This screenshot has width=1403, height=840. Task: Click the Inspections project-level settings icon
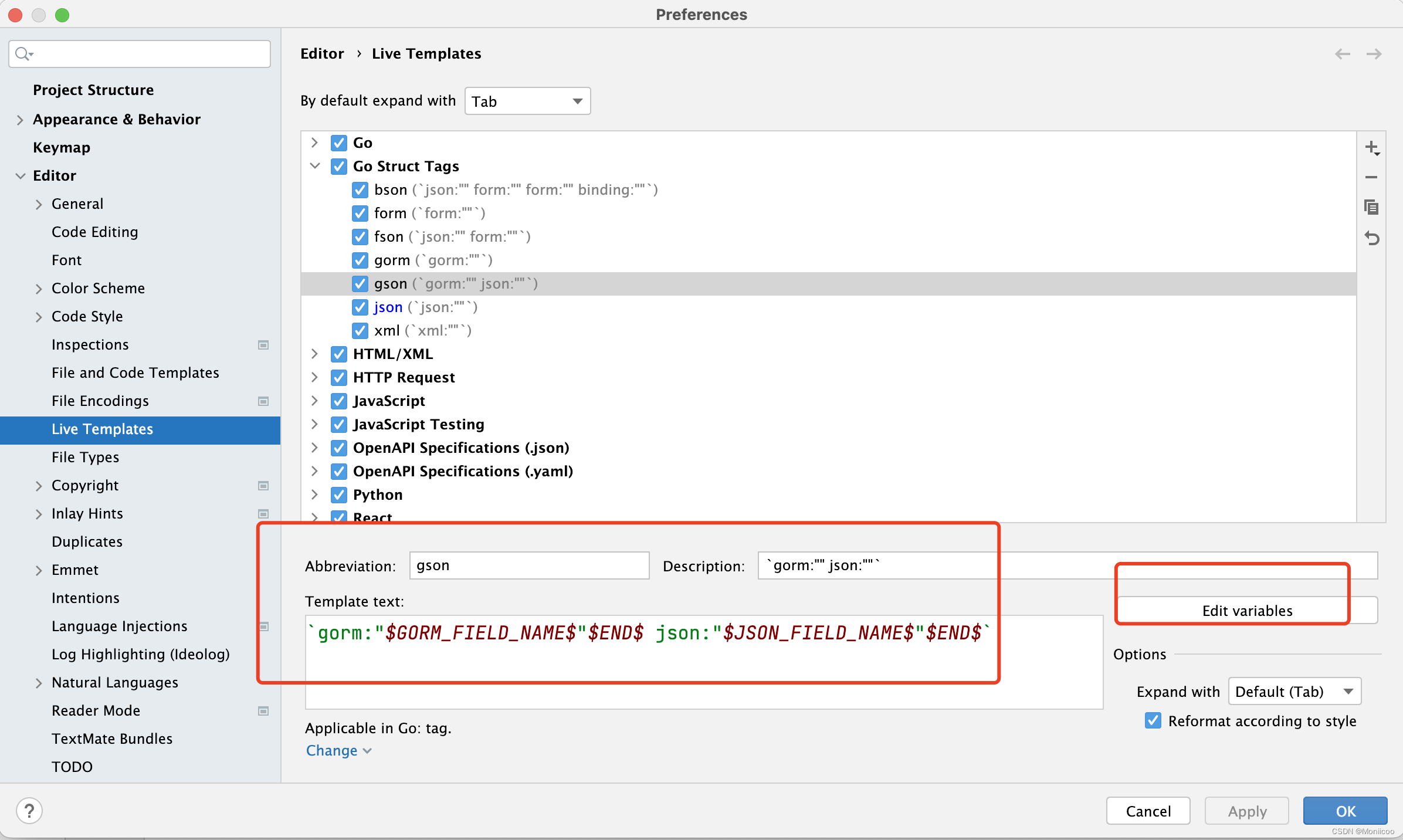pyautogui.click(x=263, y=345)
